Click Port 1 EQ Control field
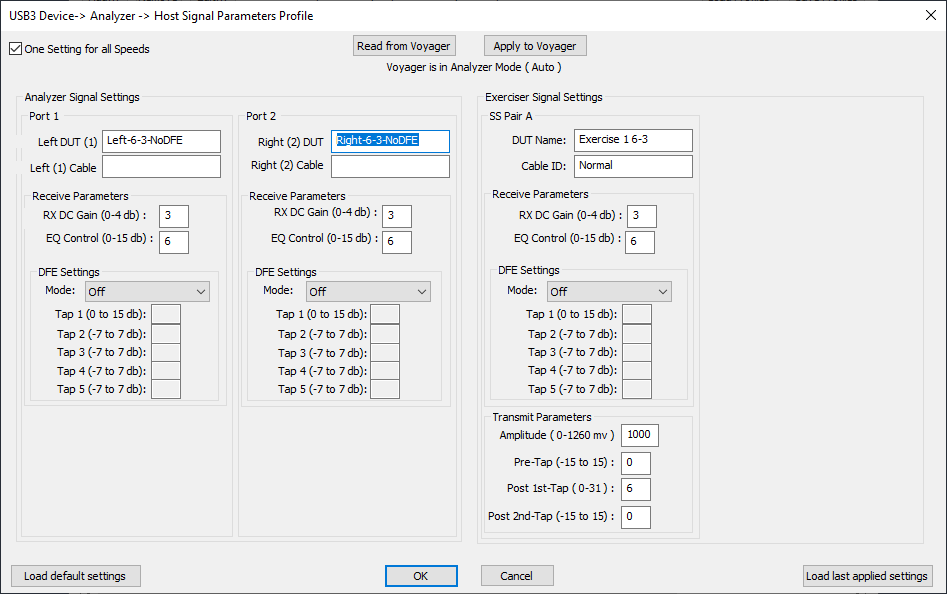 point(174,242)
